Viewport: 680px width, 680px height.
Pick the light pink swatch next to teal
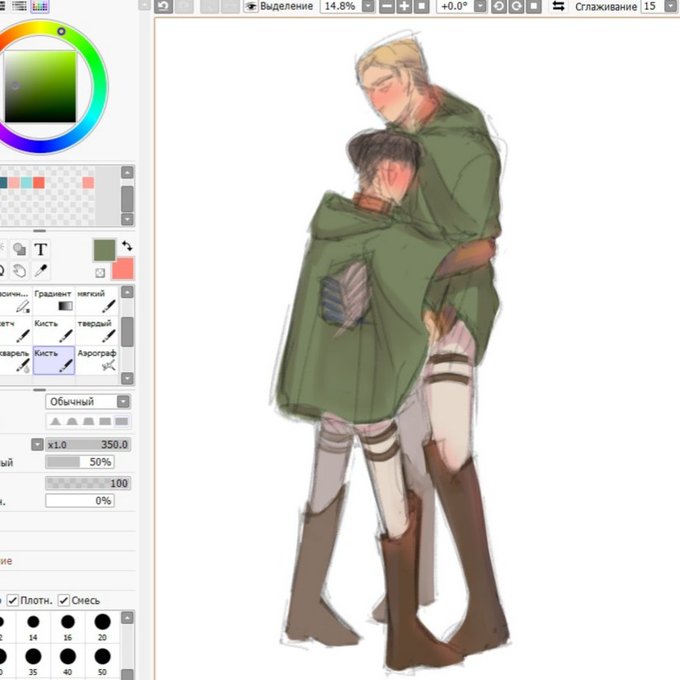[x=14, y=183]
